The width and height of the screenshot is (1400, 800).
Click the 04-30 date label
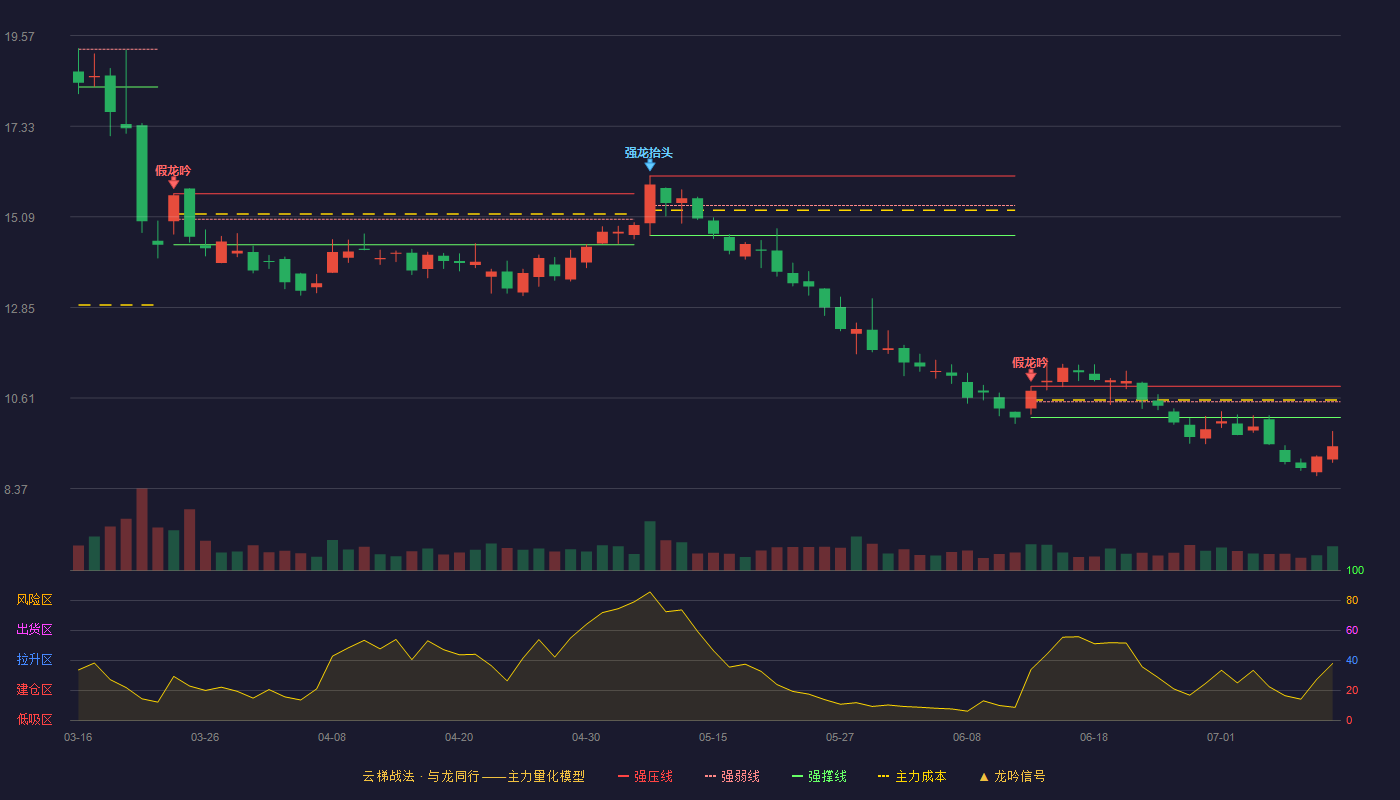[586, 737]
